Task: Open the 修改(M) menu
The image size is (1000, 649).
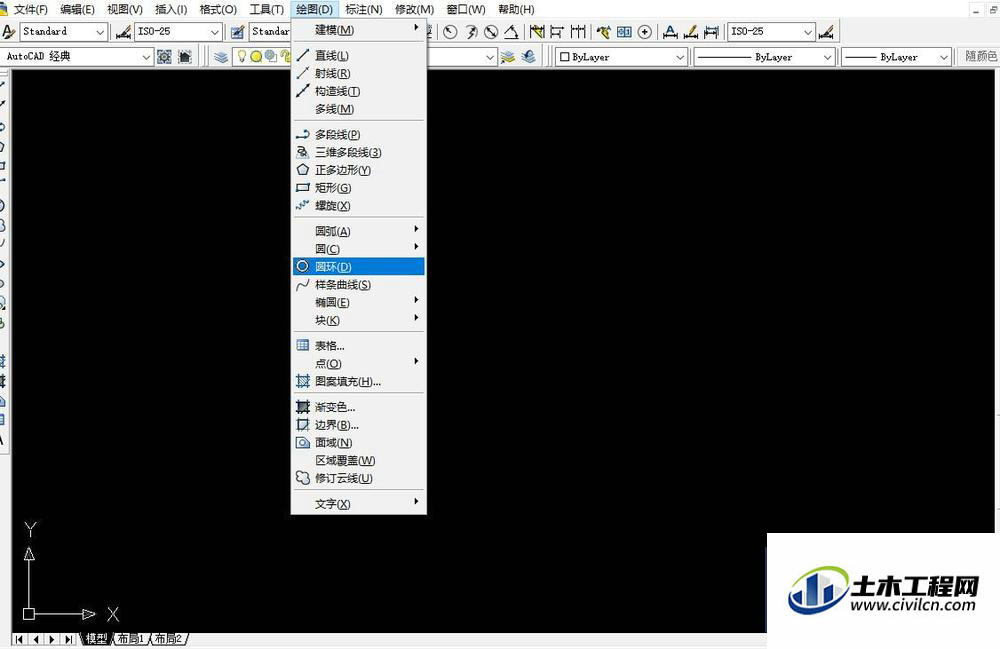Action: tap(415, 10)
